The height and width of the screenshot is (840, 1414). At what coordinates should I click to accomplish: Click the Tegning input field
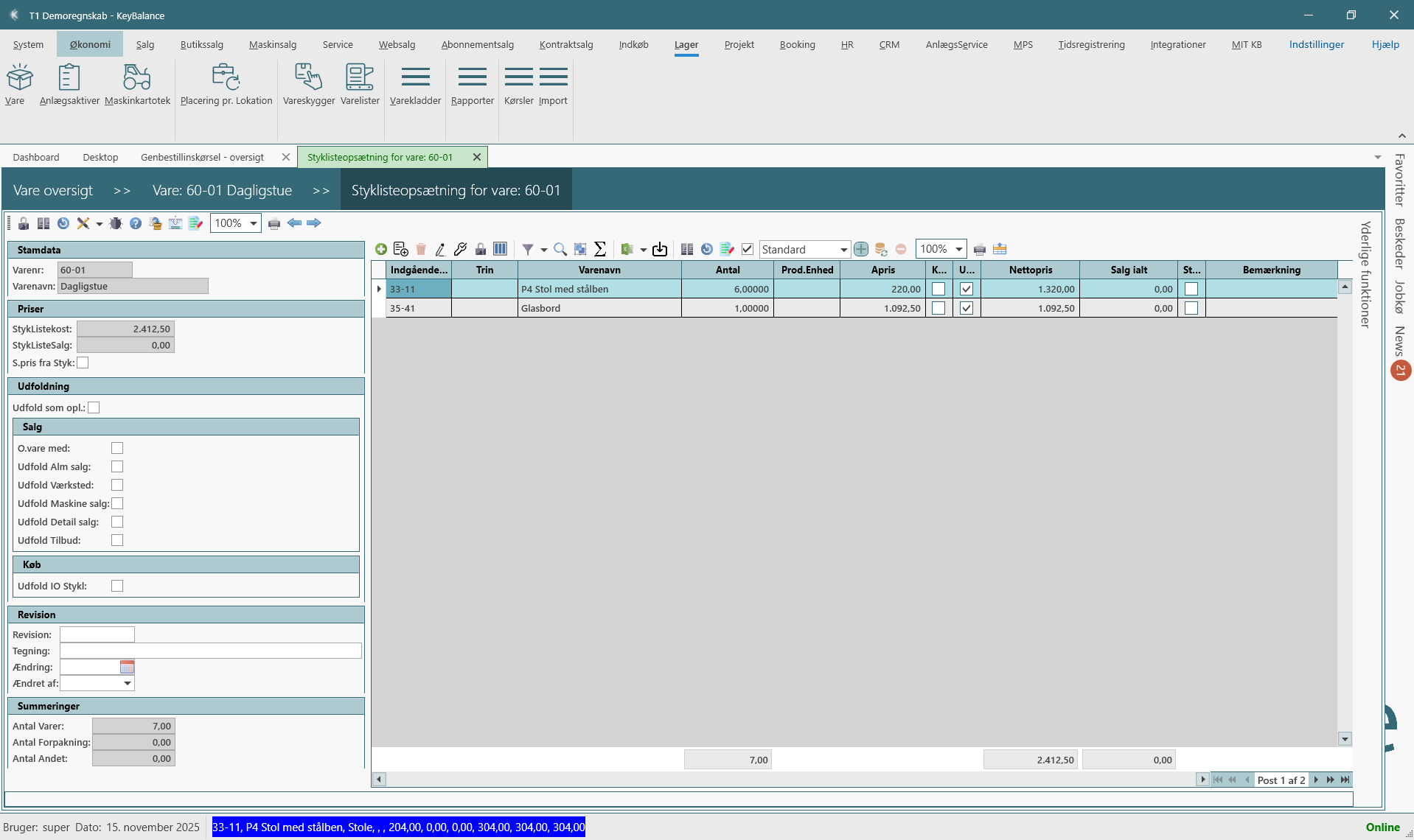211,651
